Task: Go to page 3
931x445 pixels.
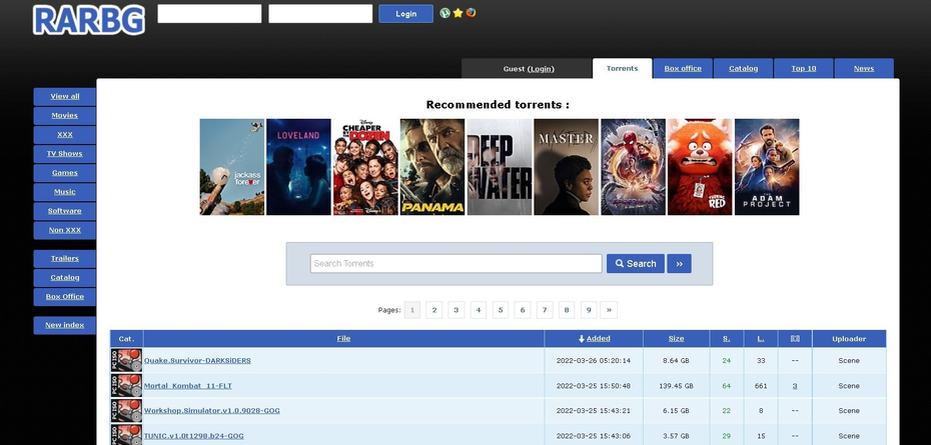Action: [x=456, y=310]
